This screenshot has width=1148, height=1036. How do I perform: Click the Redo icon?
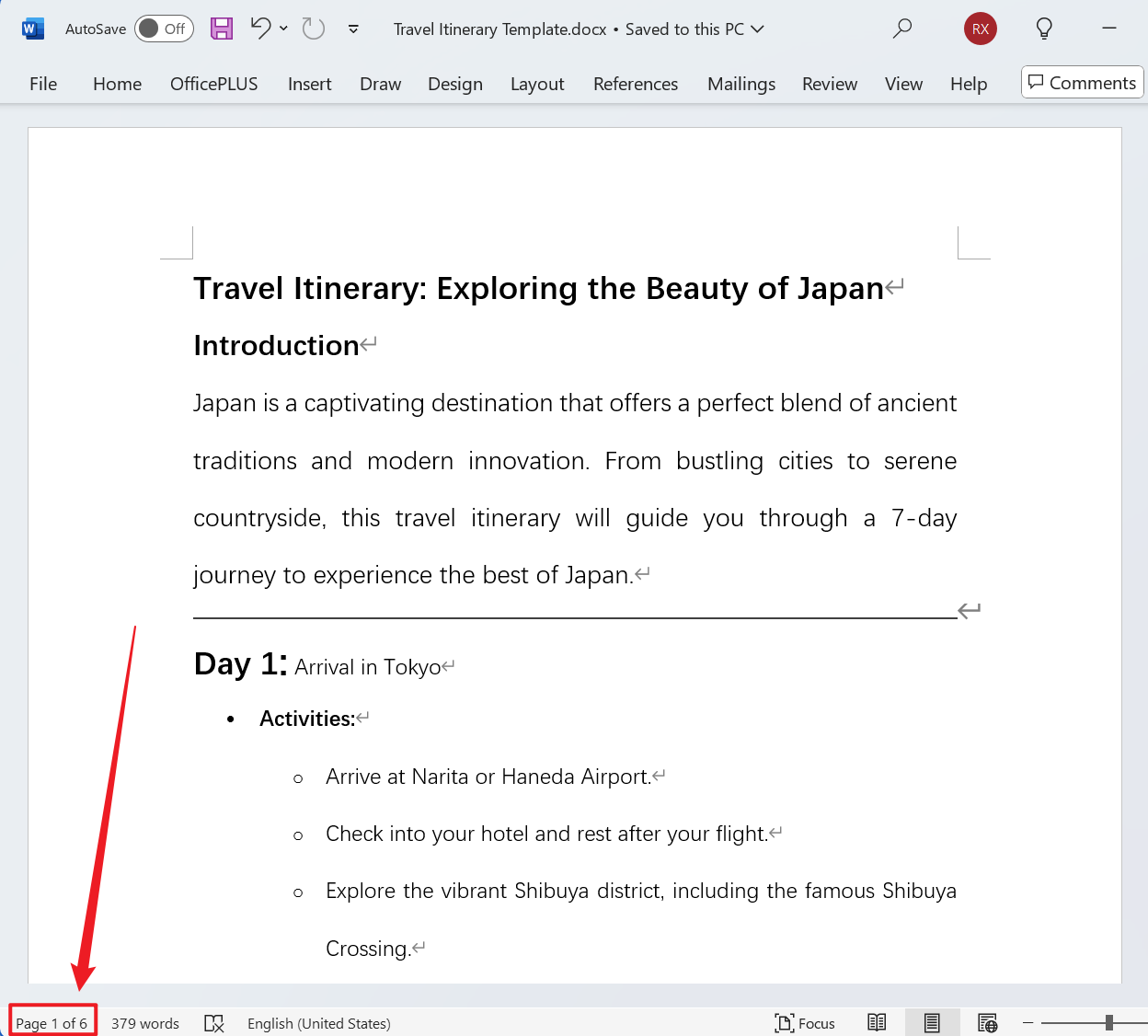[313, 29]
